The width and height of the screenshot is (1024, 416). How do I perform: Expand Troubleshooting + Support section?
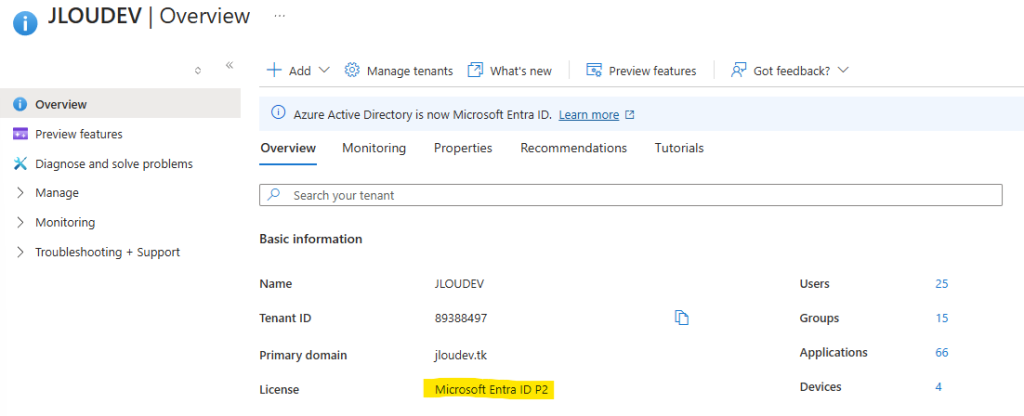point(20,252)
